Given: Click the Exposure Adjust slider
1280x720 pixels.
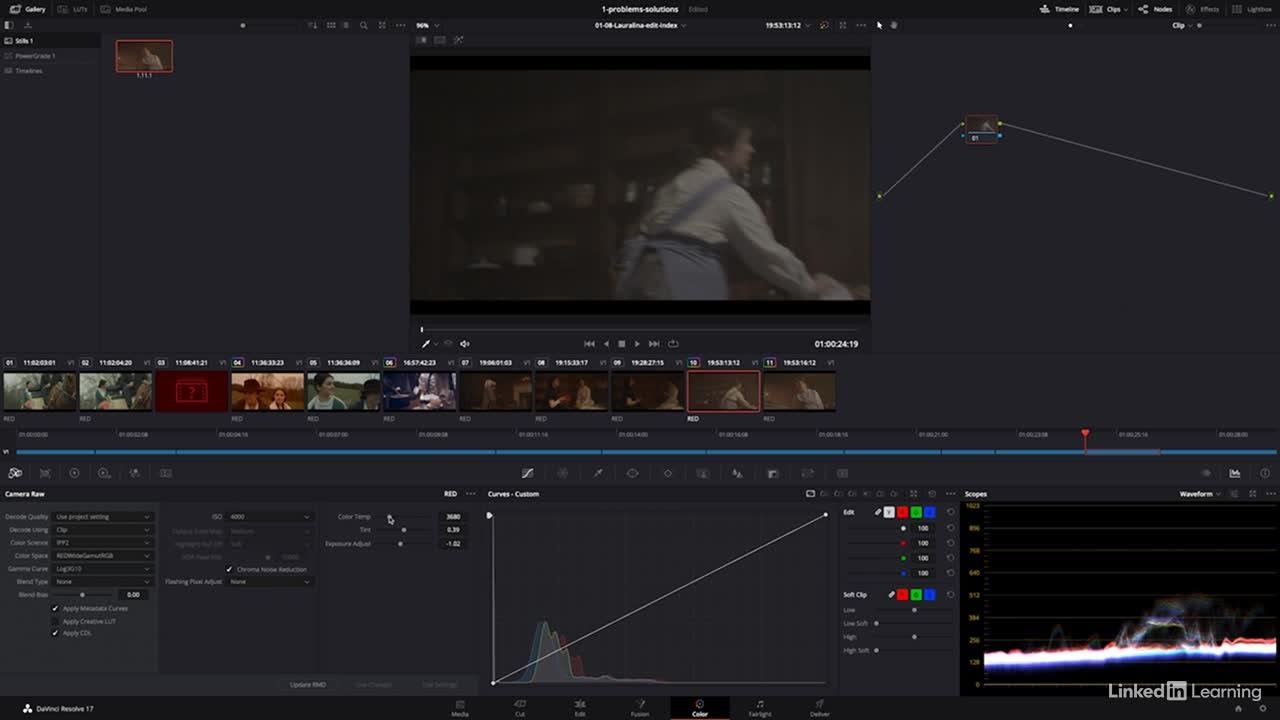Looking at the screenshot, I should click(401, 544).
